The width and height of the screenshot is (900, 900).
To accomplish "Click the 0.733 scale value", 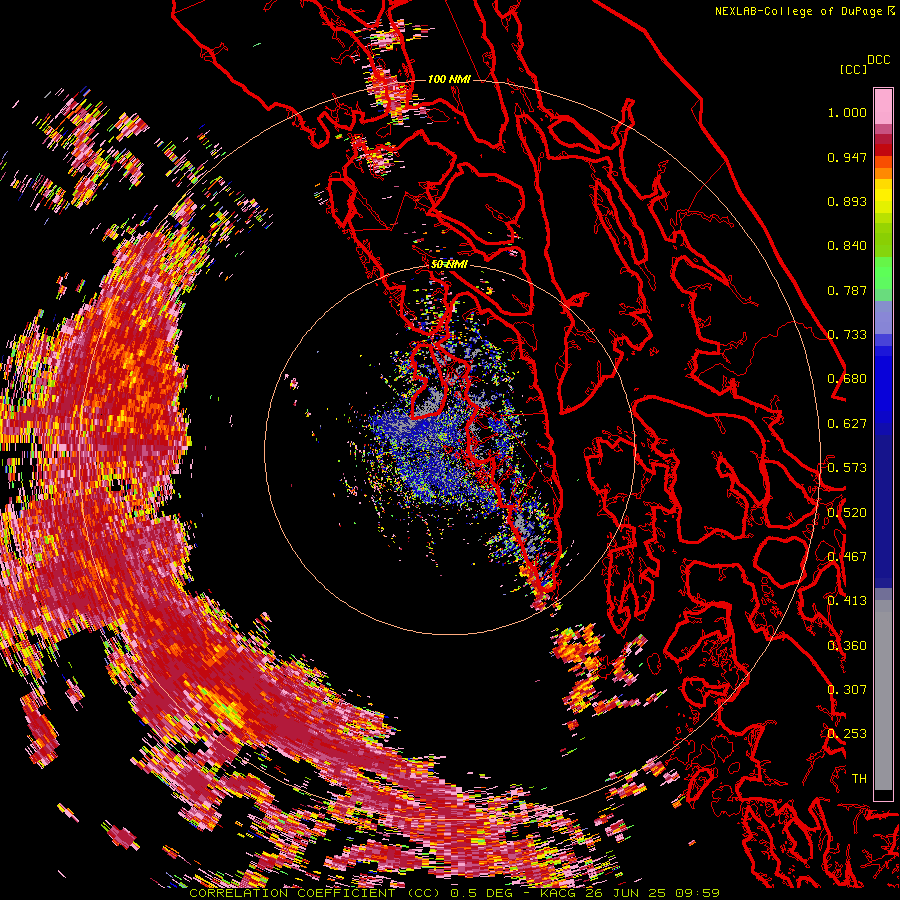I will tap(847, 335).
